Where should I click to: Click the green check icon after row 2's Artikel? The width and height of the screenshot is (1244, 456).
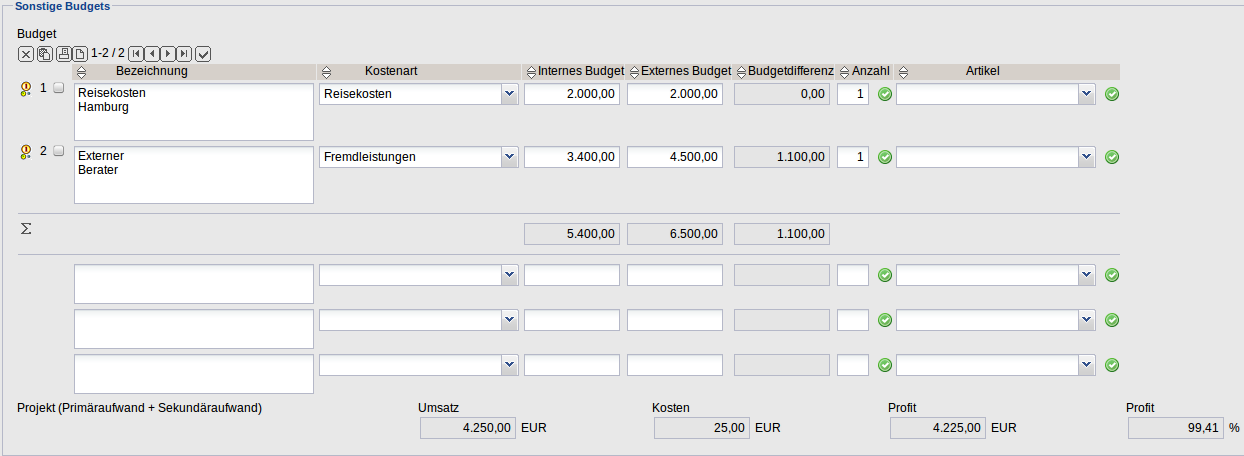point(1112,157)
